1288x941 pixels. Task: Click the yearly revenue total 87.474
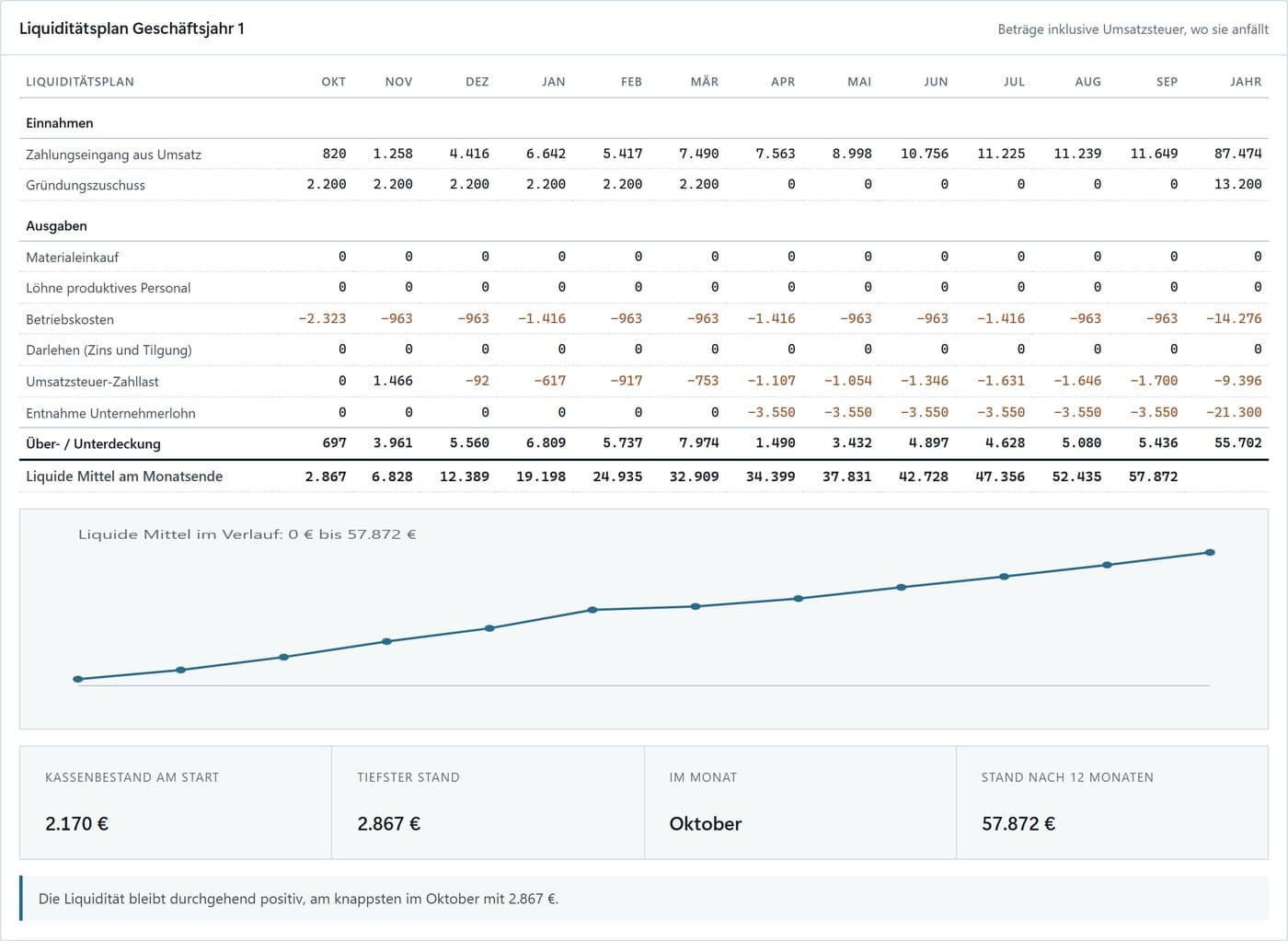pyautogui.click(x=1237, y=154)
